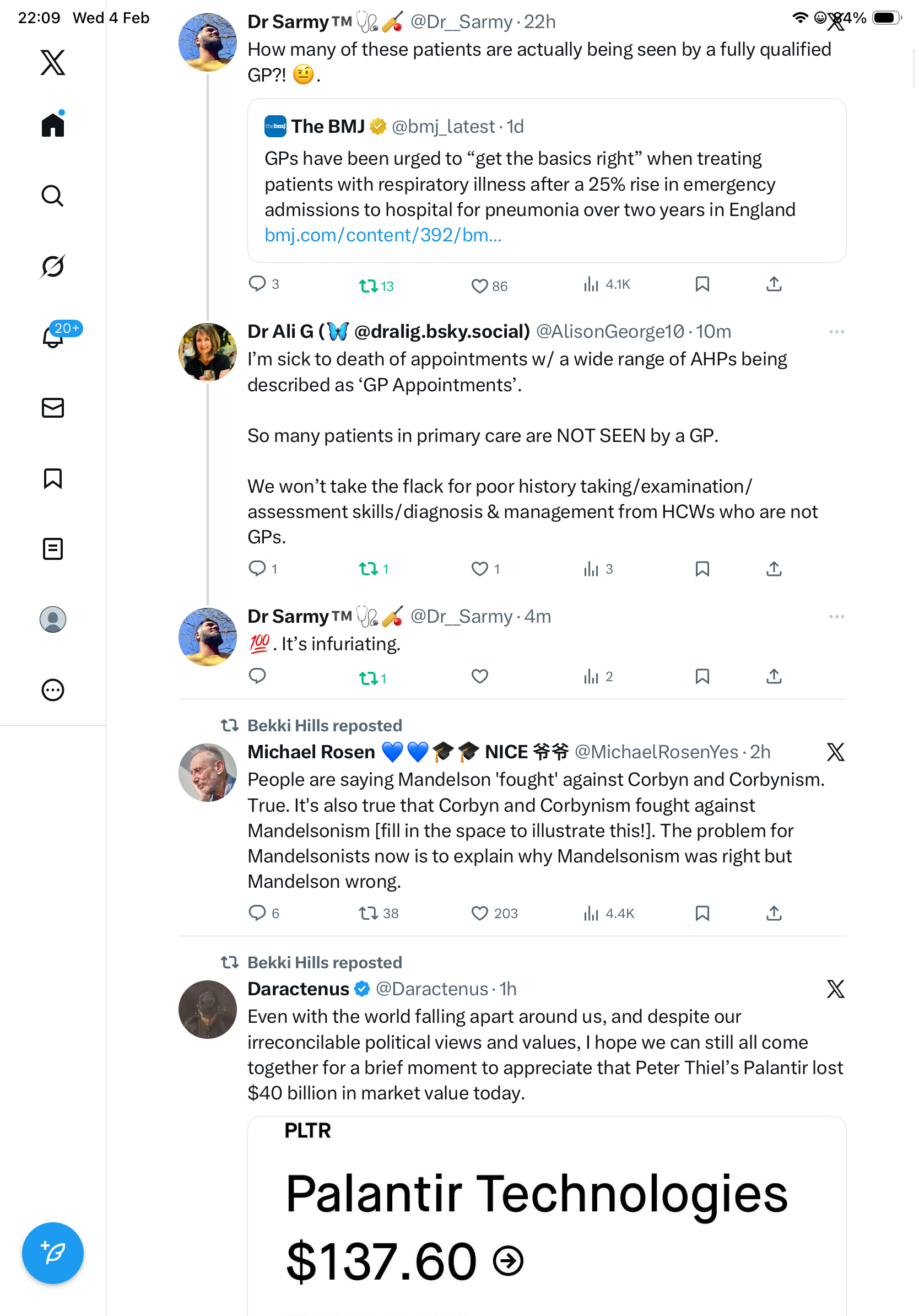Open Lists icon in the sidebar
The width and height of the screenshot is (919, 1316).
(53, 548)
